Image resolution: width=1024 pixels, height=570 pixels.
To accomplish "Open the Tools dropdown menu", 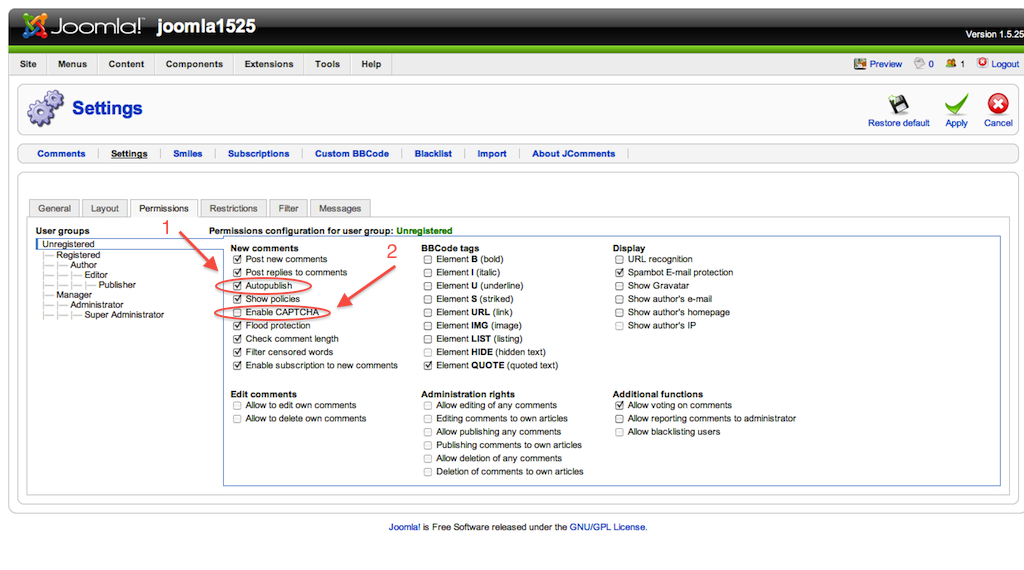I will [x=327, y=64].
